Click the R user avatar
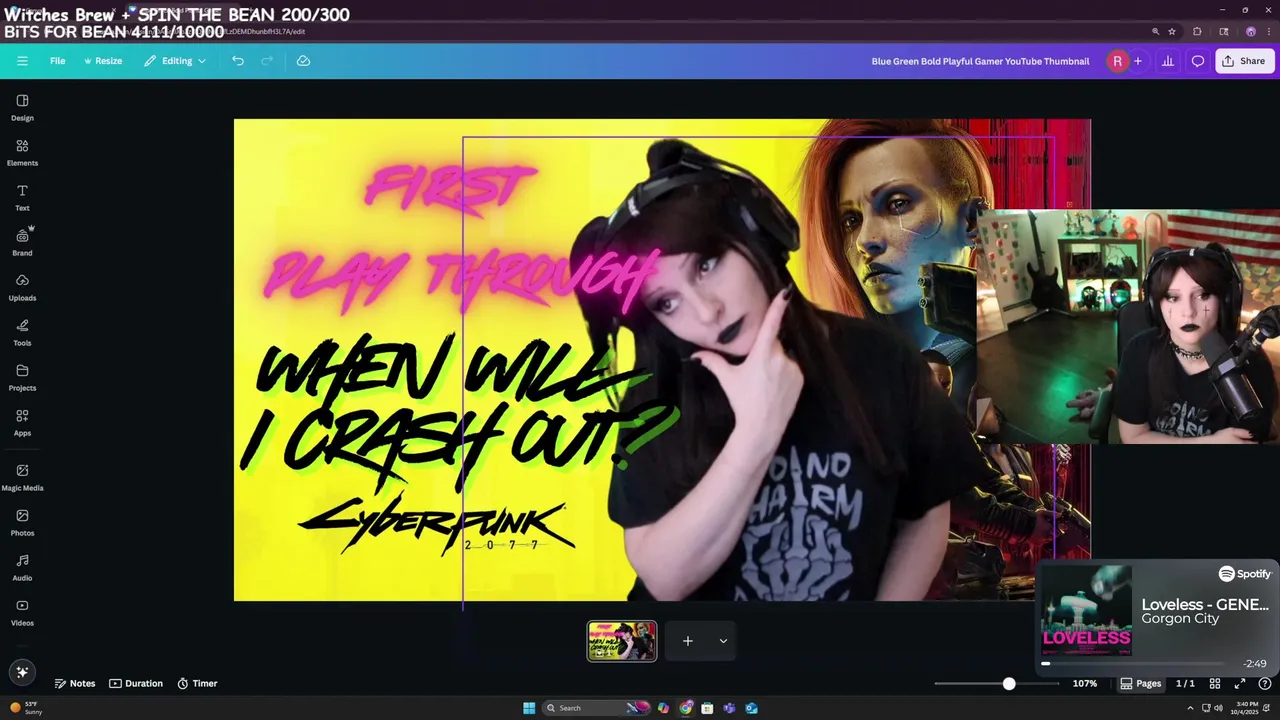Image resolution: width=1280 pixels, height=720 pixels. pos(1117,61)
